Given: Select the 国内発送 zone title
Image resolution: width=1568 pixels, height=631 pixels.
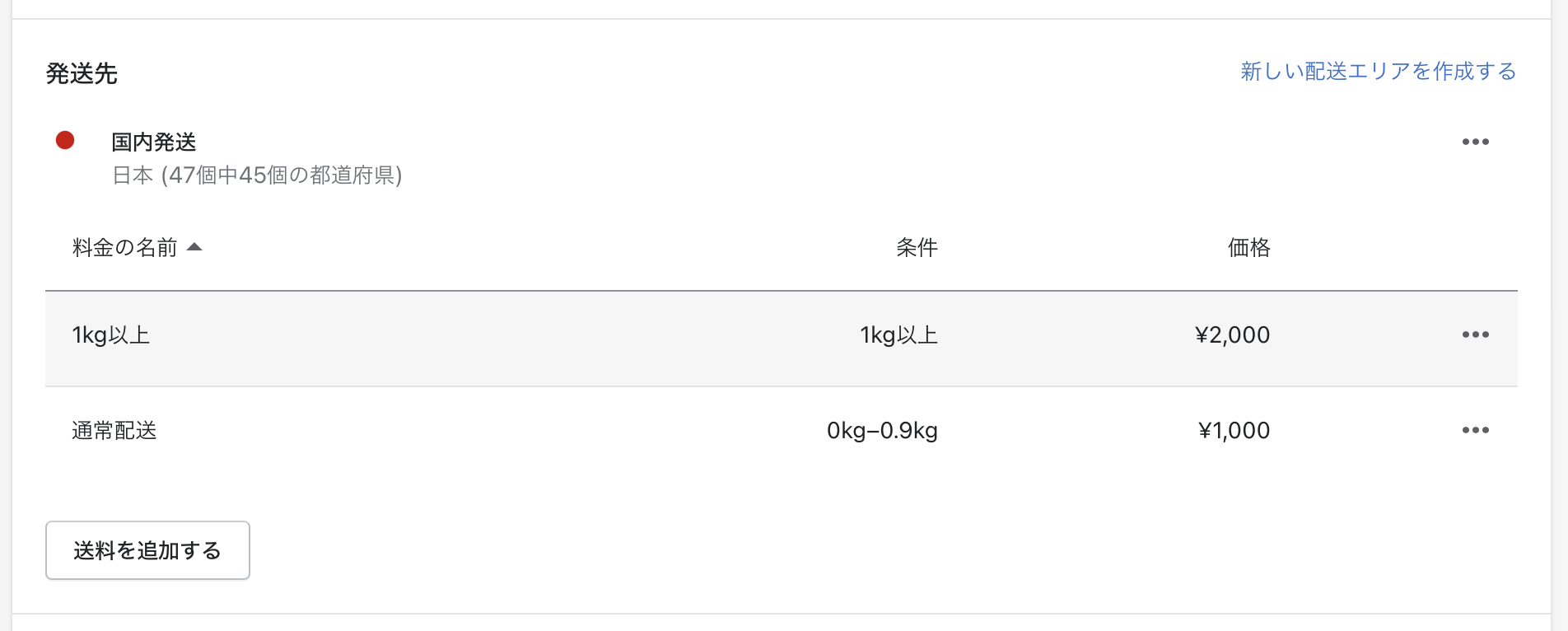Looking at the screenshot, I should tap(154, 142).
